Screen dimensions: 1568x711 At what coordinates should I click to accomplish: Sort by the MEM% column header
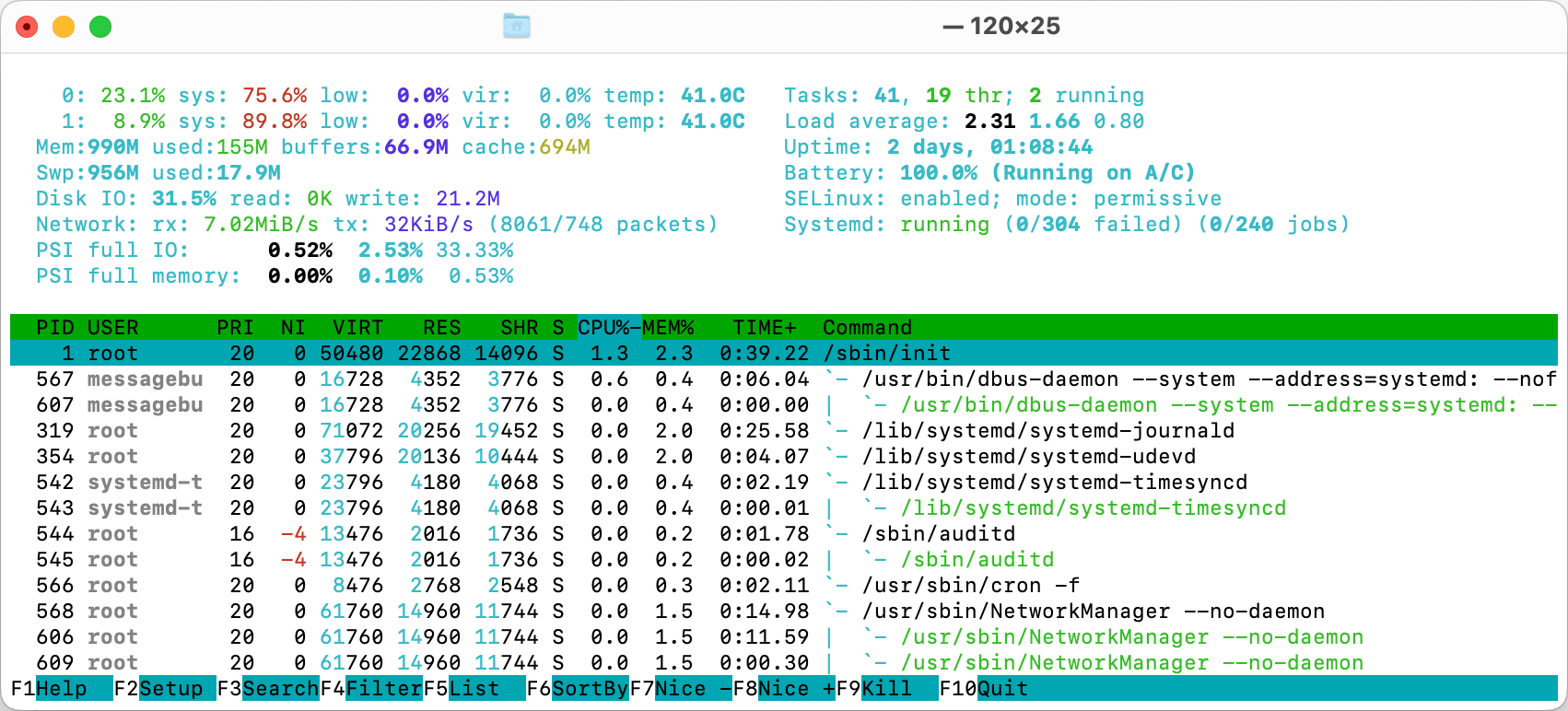pyautogui.click(x=668, y=328)
